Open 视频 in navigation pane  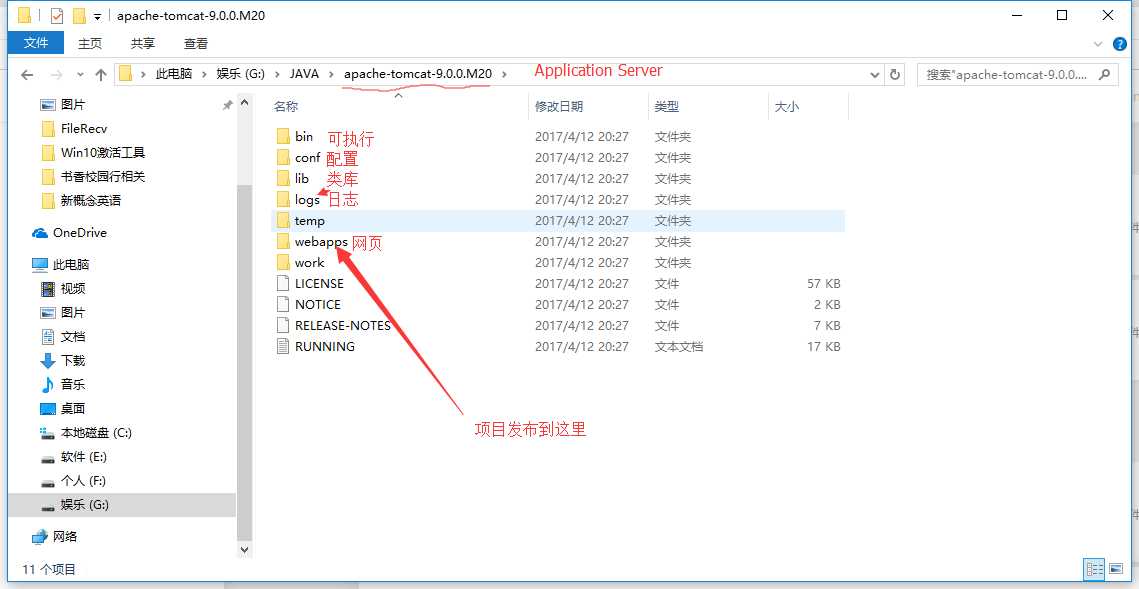point(63,289)
